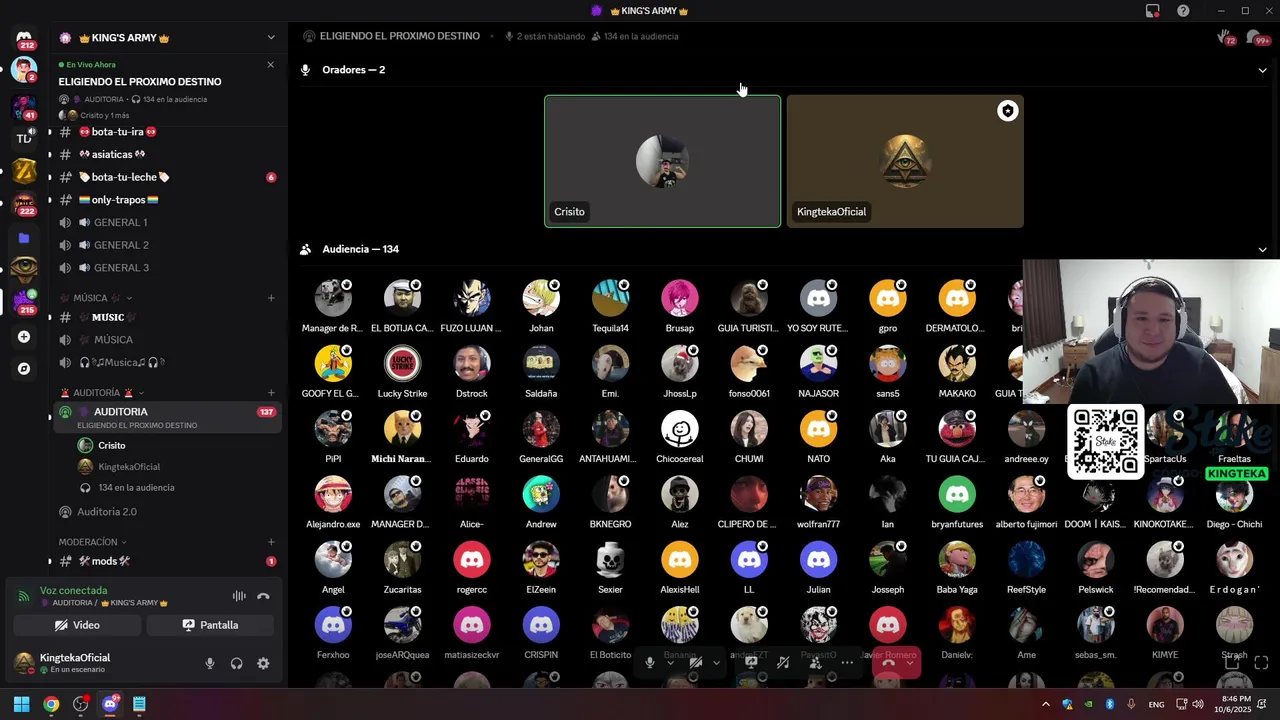Open User Settings gear icon
Screen dimensions: 1280x720
[263, 663]
